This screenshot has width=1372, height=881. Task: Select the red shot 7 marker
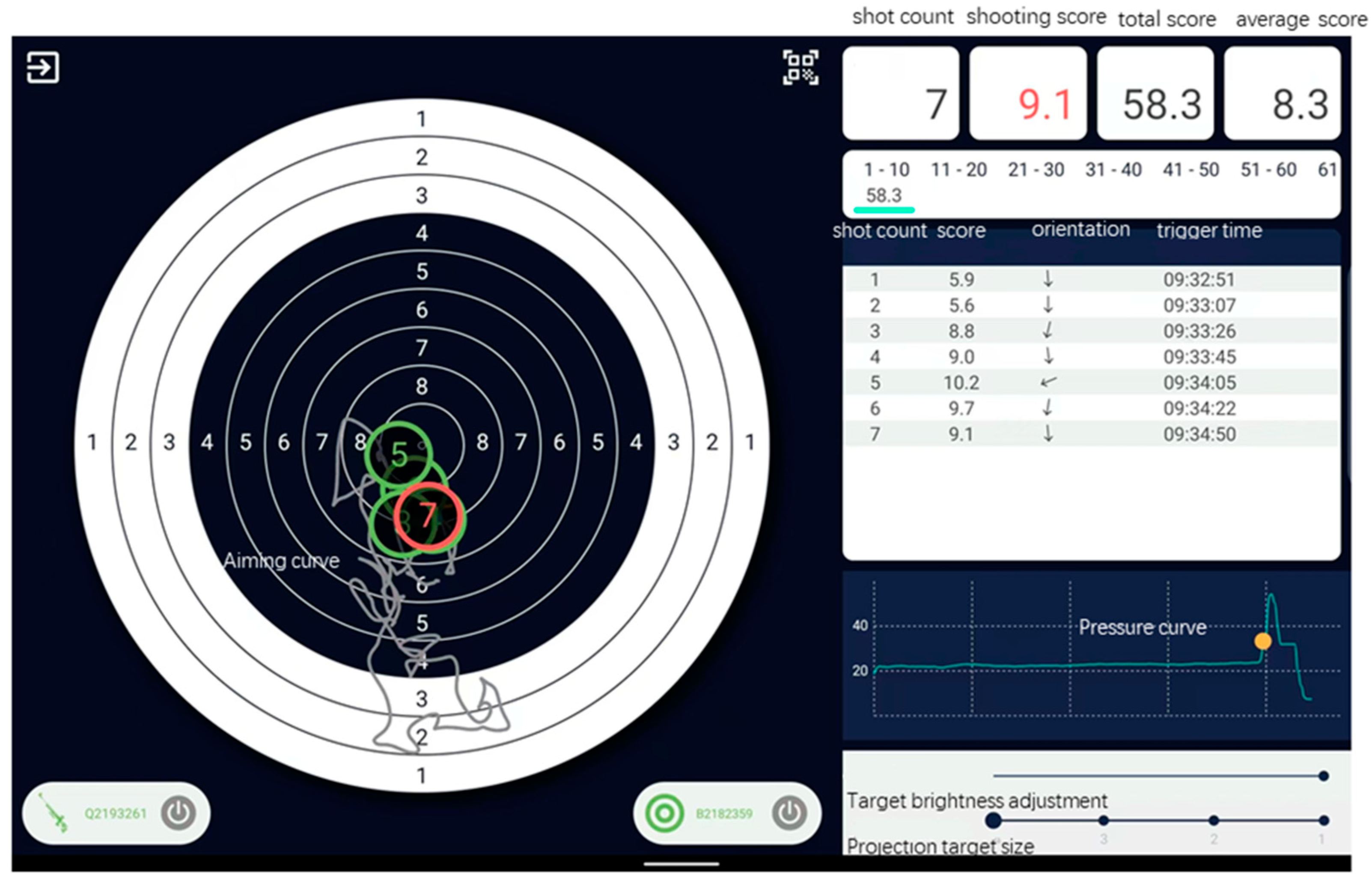pos(429,517)
